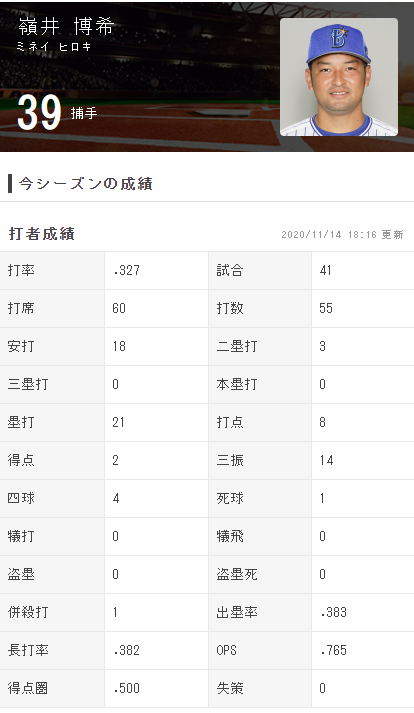Screen dimensions: 414x713
Task: Select the player name 嶺井 博希
Action: [x=66, y=27]
